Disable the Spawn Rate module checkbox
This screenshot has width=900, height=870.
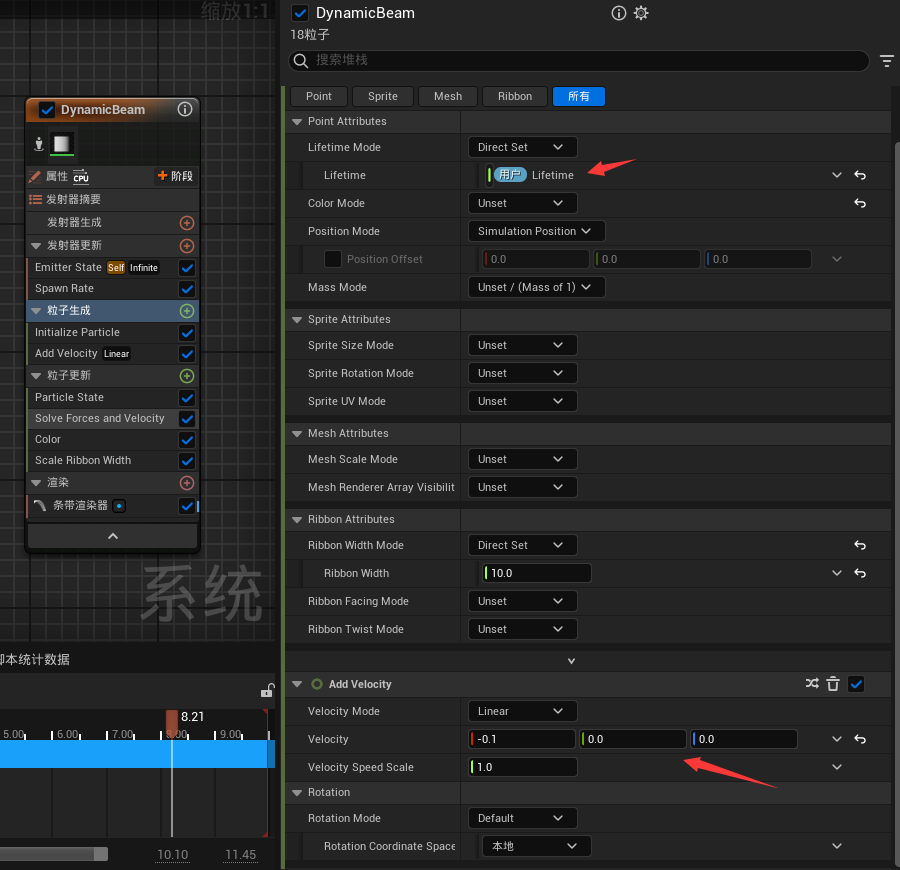point(187,289)
